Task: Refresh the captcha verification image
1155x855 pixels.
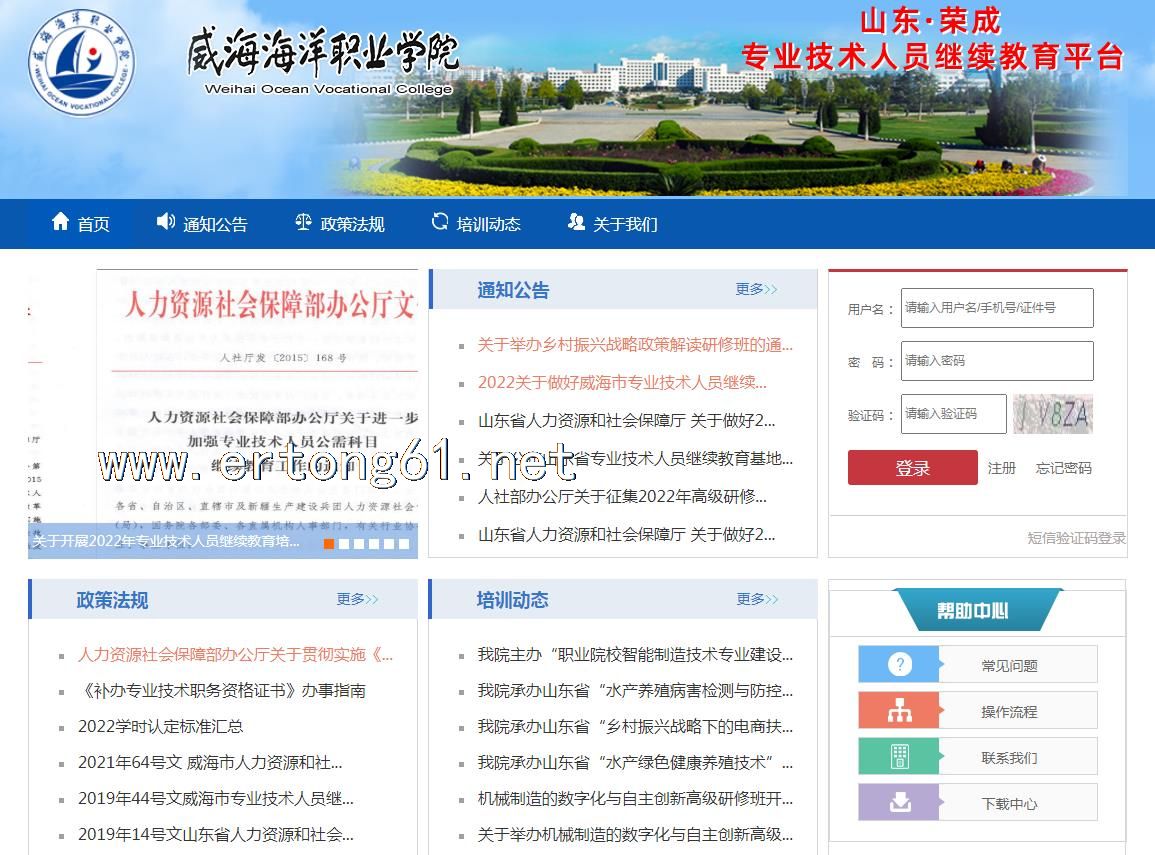Action: pos(1052,414)
